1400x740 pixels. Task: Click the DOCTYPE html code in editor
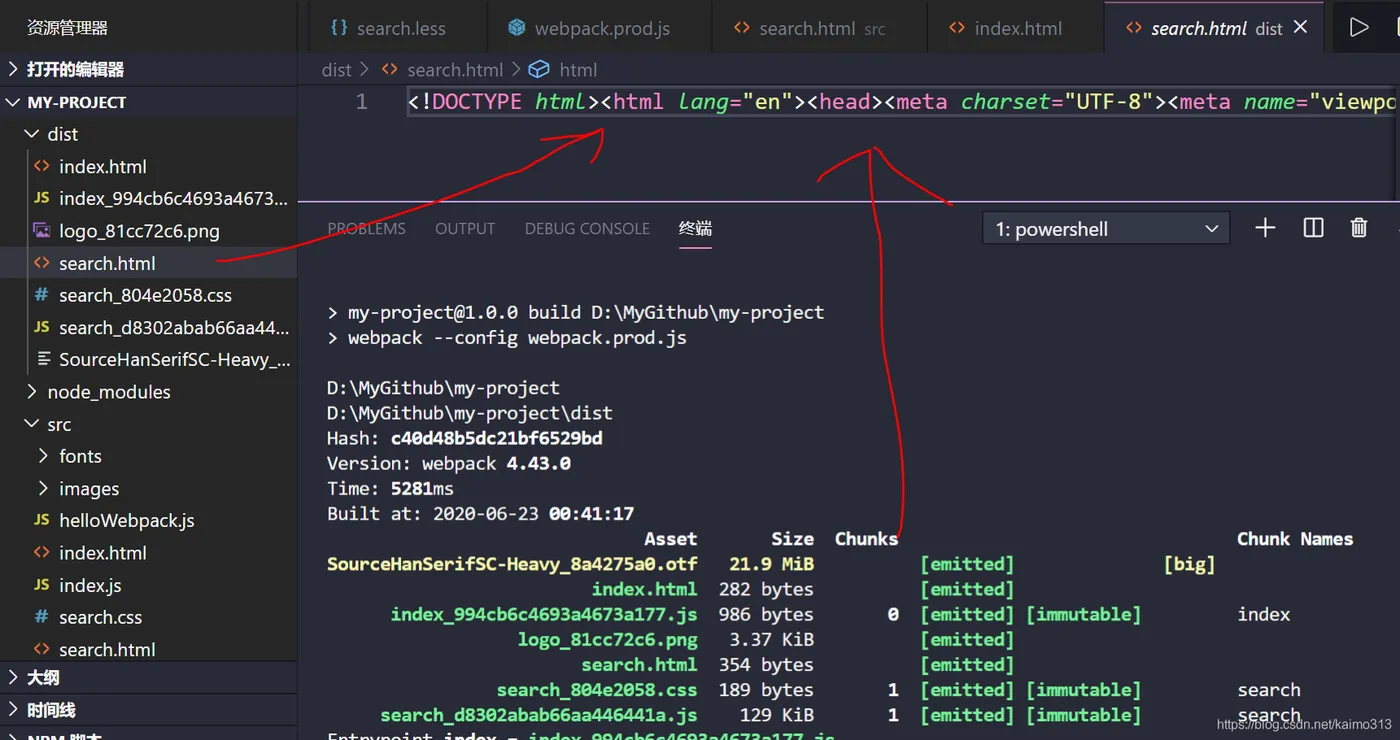[x=503, y=102]
